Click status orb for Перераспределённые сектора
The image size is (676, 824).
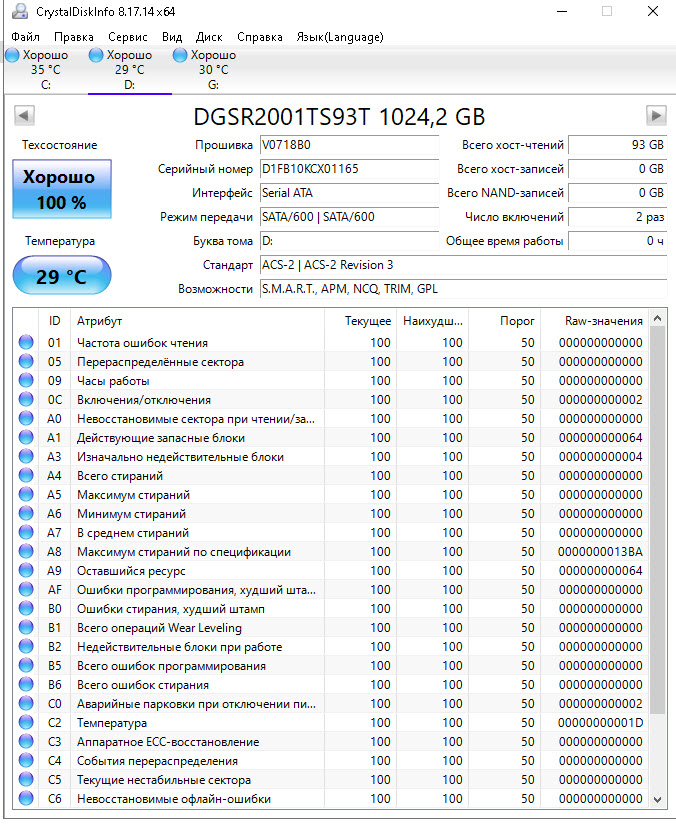[x=26, y=361]
